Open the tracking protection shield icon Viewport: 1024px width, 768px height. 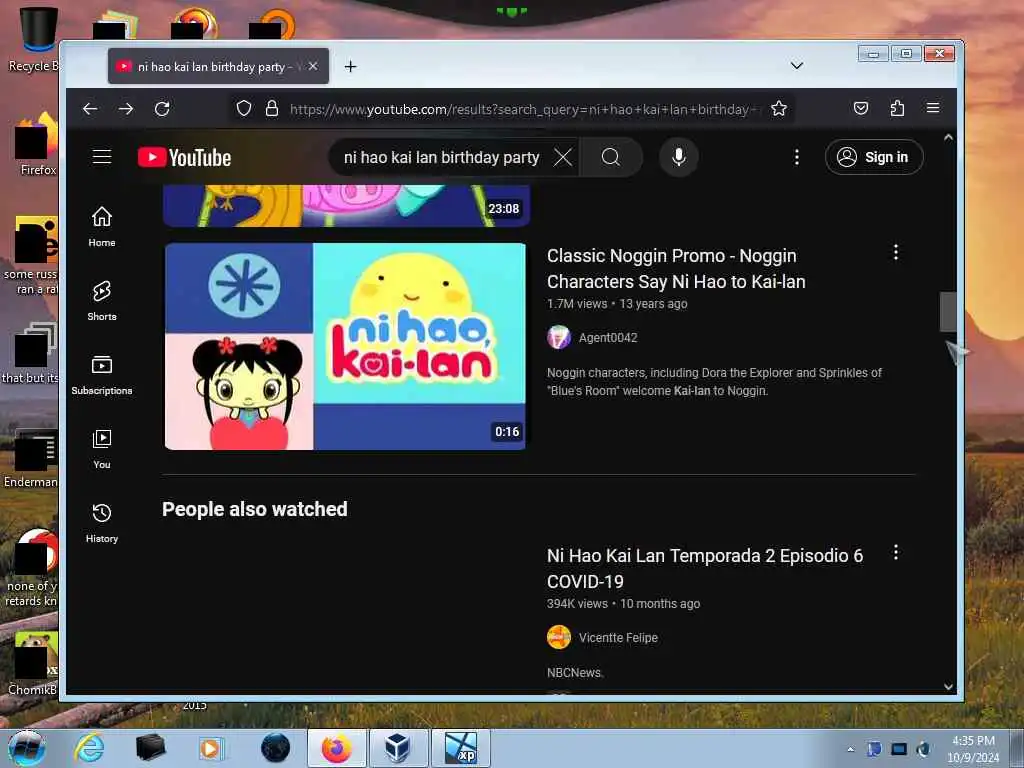coord(244,108)
